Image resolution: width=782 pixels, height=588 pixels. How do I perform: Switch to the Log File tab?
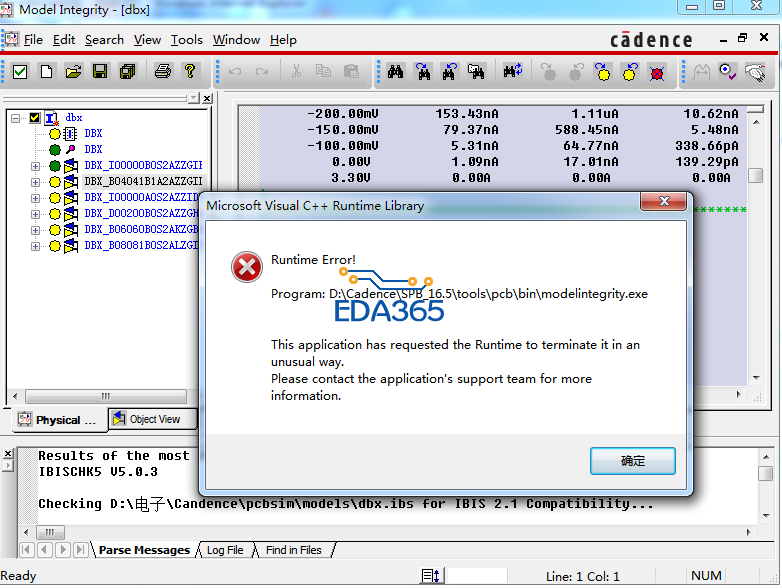pos(225,550)
